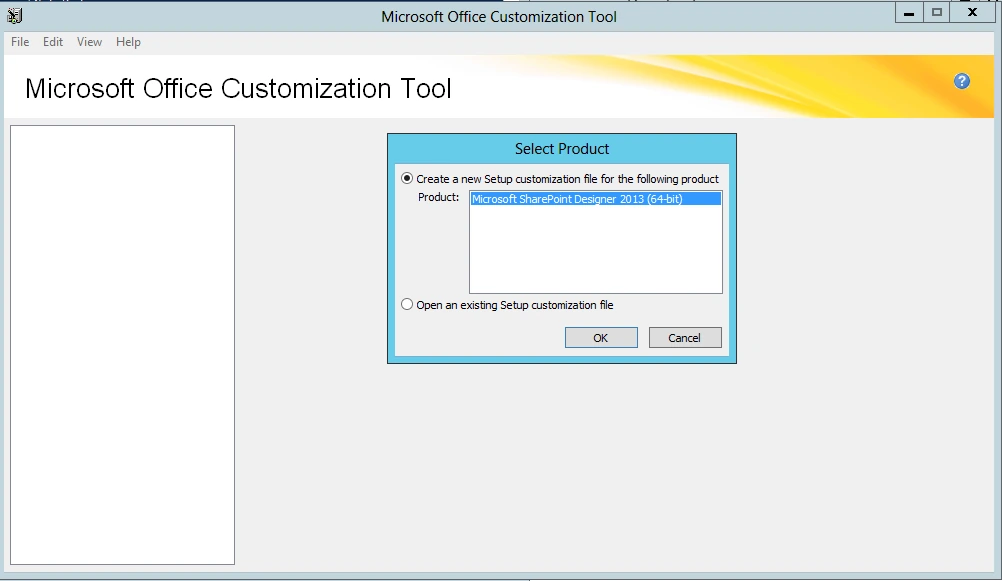Click the Office Customization Tool title bar icon
The width and height of the screenshot is (1002, 581).
[14, 15]
